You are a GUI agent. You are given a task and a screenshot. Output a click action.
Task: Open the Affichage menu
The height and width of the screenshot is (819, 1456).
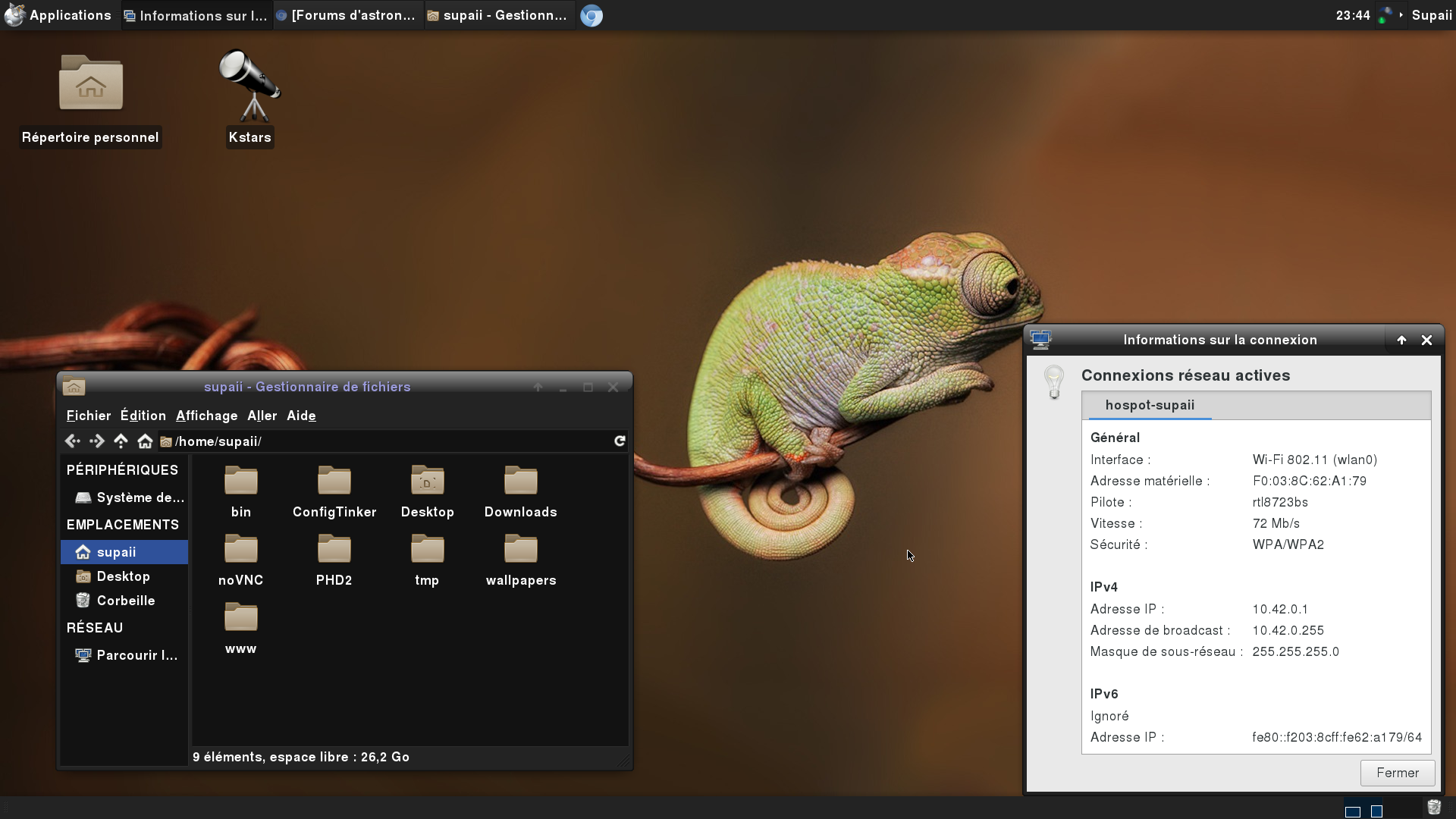(206, 416)
